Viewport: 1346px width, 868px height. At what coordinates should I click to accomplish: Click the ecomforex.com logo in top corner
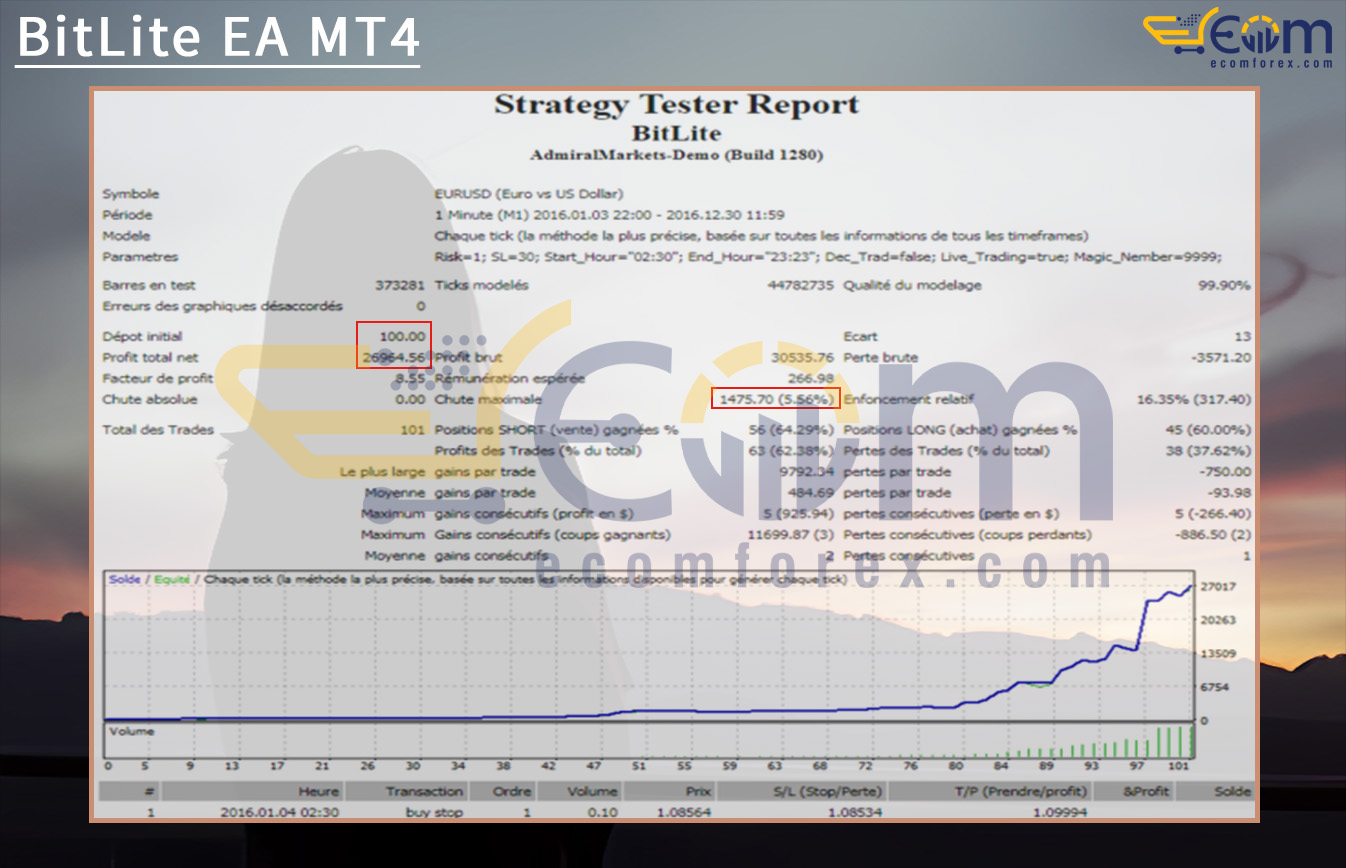point(1238,38)
